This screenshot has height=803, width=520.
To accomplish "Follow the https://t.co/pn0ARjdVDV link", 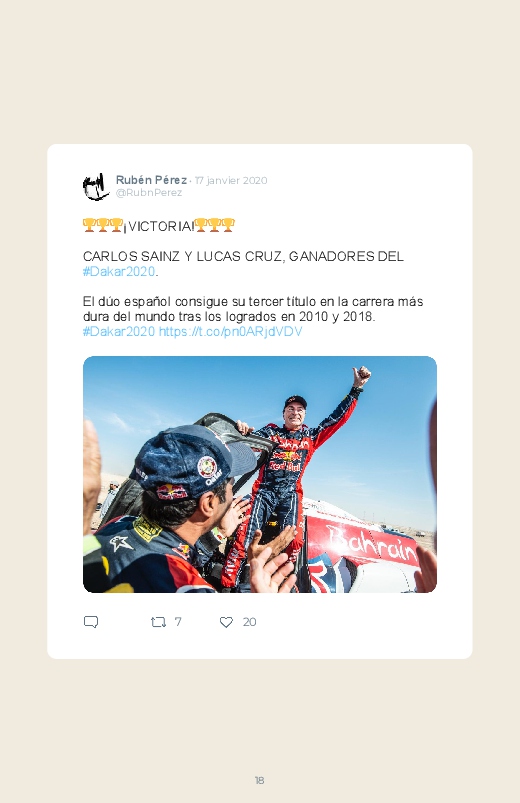I will pos(231,331).
